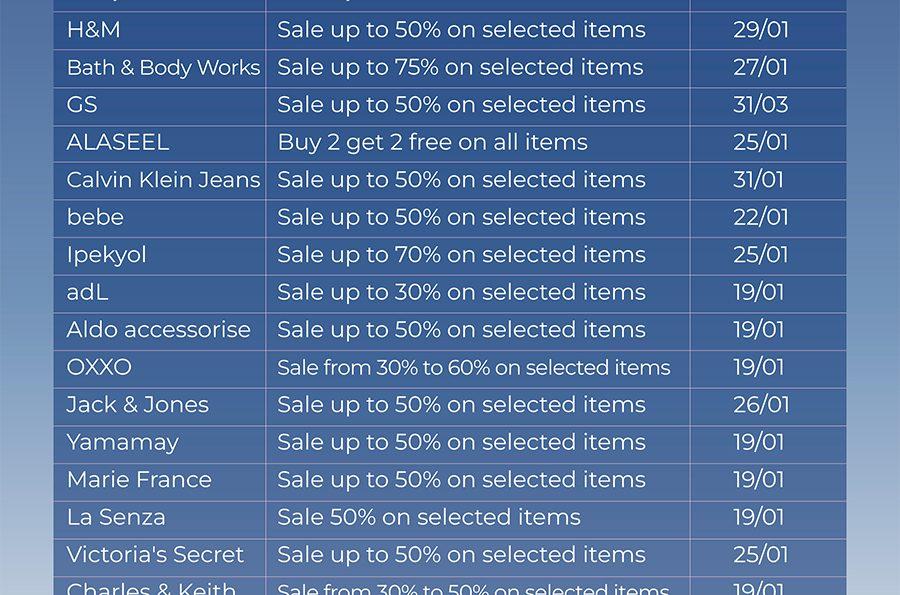The width and height of the screenshot is (900, 595).
Task: Click the GS sale end date 31/03
Action: (x=761, y=105)
